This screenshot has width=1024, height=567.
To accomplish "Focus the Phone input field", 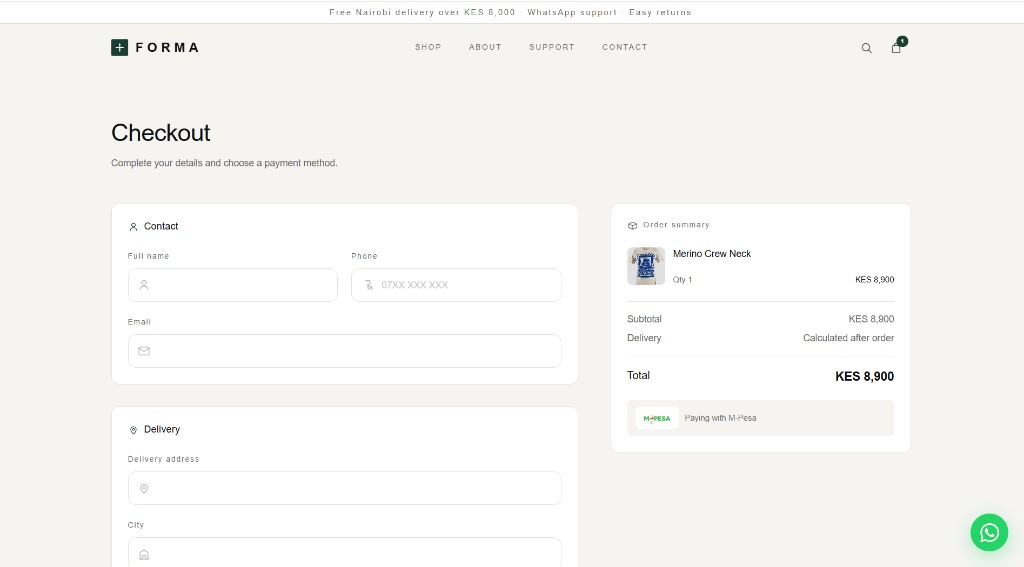I will (x=456, y=285).
